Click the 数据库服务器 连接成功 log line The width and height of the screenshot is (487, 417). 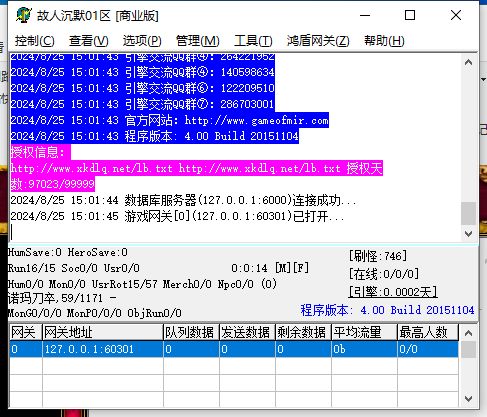(183, 200)
